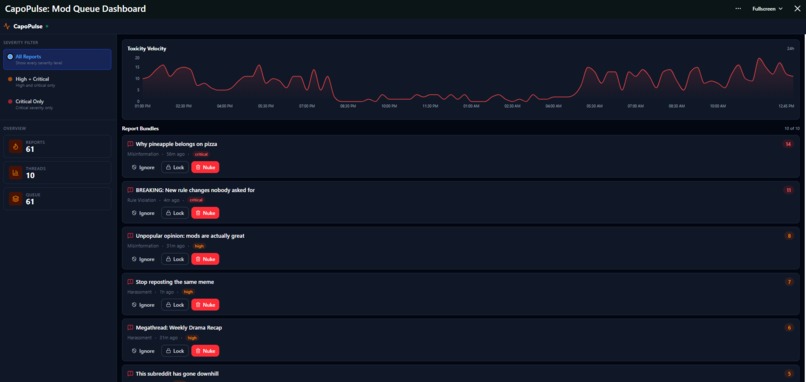The height and width of the screenshot is (382, 806).
Task: Click the Toxicity Velocity chart heading
Action: coord(147,48)
